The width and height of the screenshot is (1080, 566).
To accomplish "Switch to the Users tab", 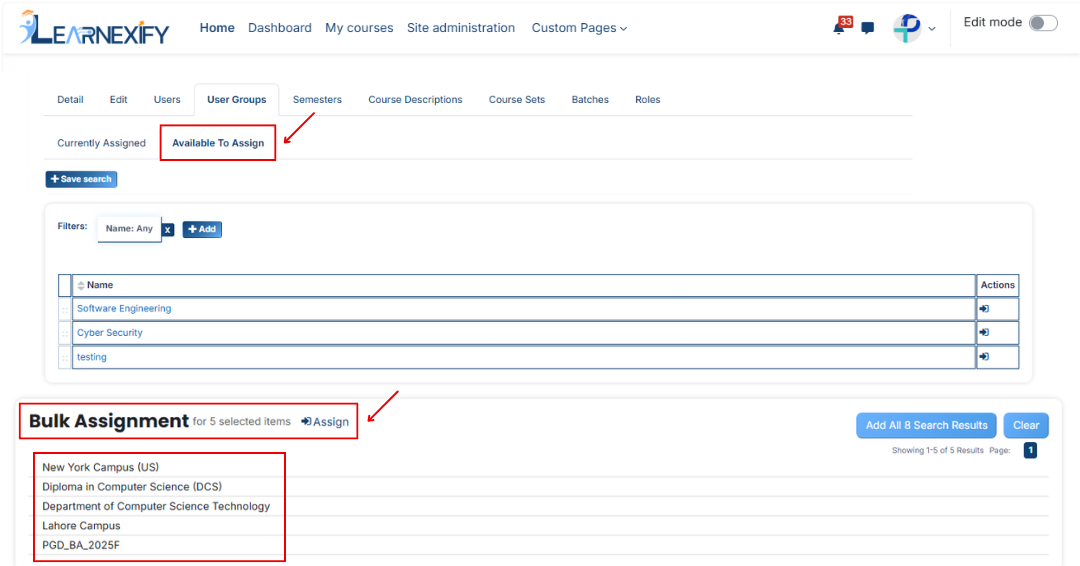I will [x=167, y=99].
